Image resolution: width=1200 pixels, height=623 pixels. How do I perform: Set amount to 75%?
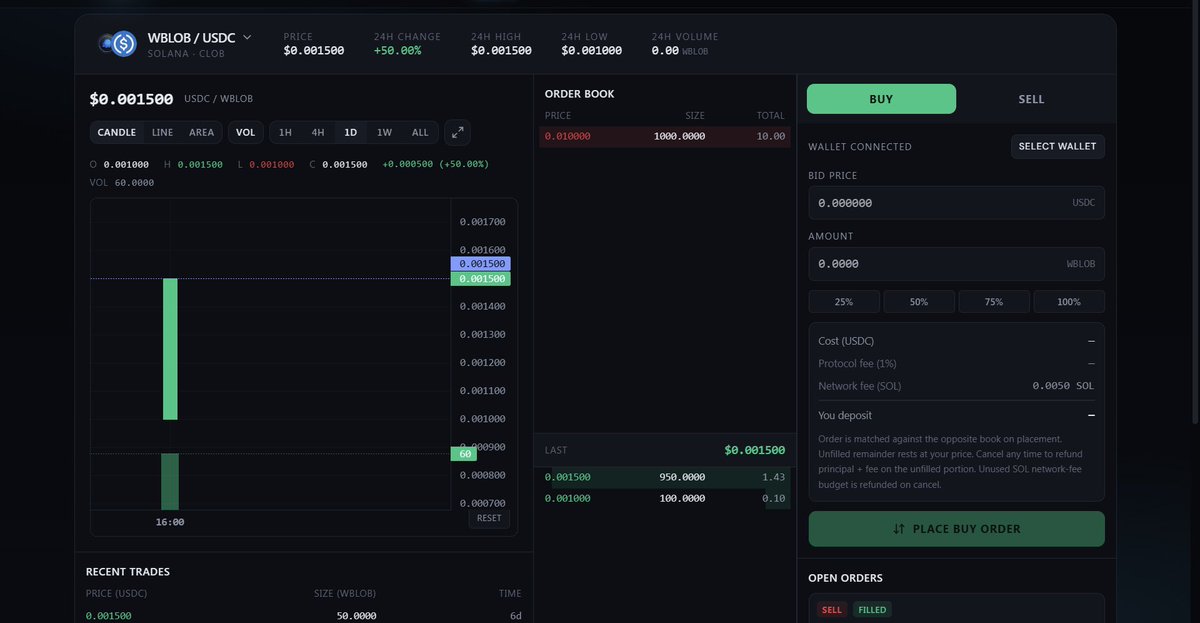(x=994, y=301)
